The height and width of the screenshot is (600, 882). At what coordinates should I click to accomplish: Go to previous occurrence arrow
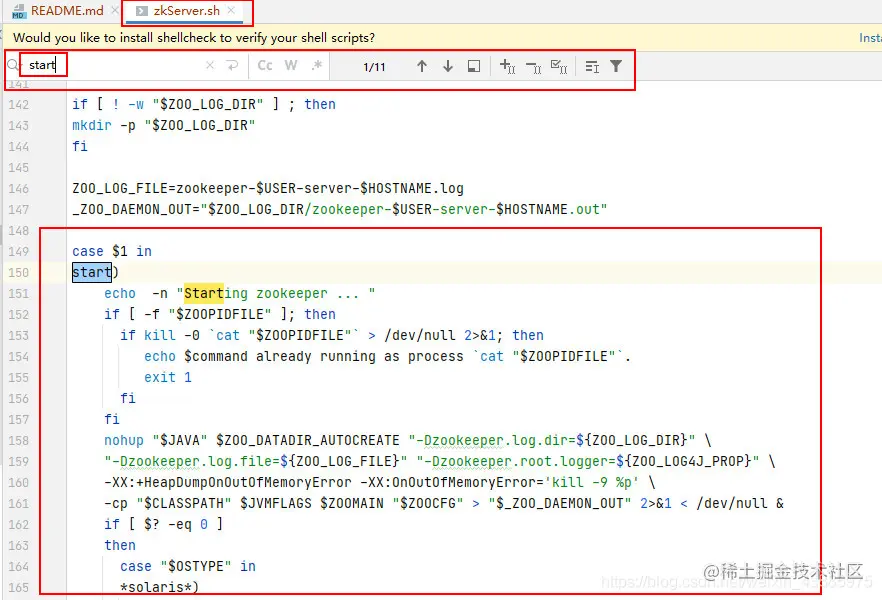click(x=422, y=66)
